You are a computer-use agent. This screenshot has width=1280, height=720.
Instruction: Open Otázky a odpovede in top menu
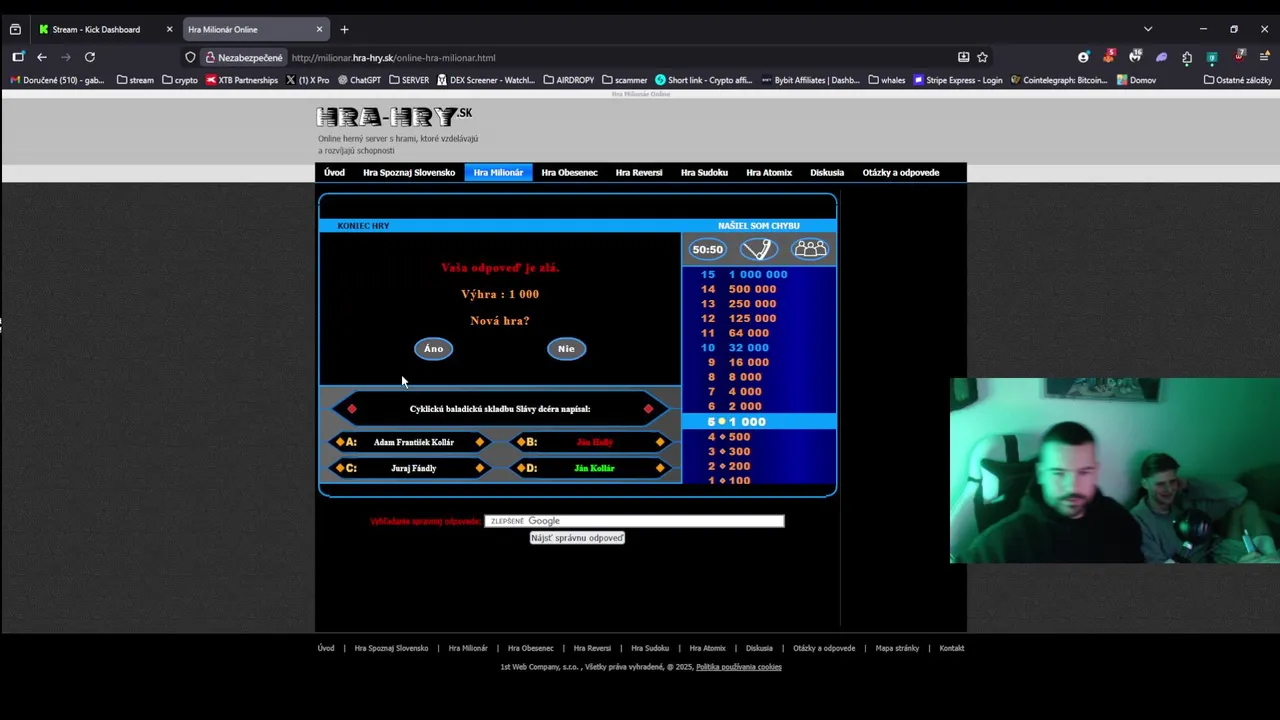(901, 172)
